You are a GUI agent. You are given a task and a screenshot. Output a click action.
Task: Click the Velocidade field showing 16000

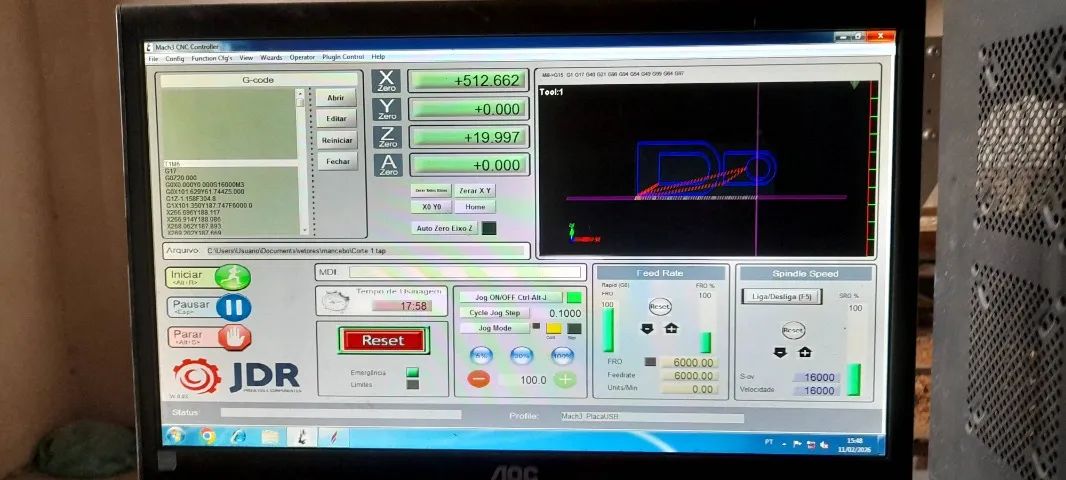tap(817, 391)
